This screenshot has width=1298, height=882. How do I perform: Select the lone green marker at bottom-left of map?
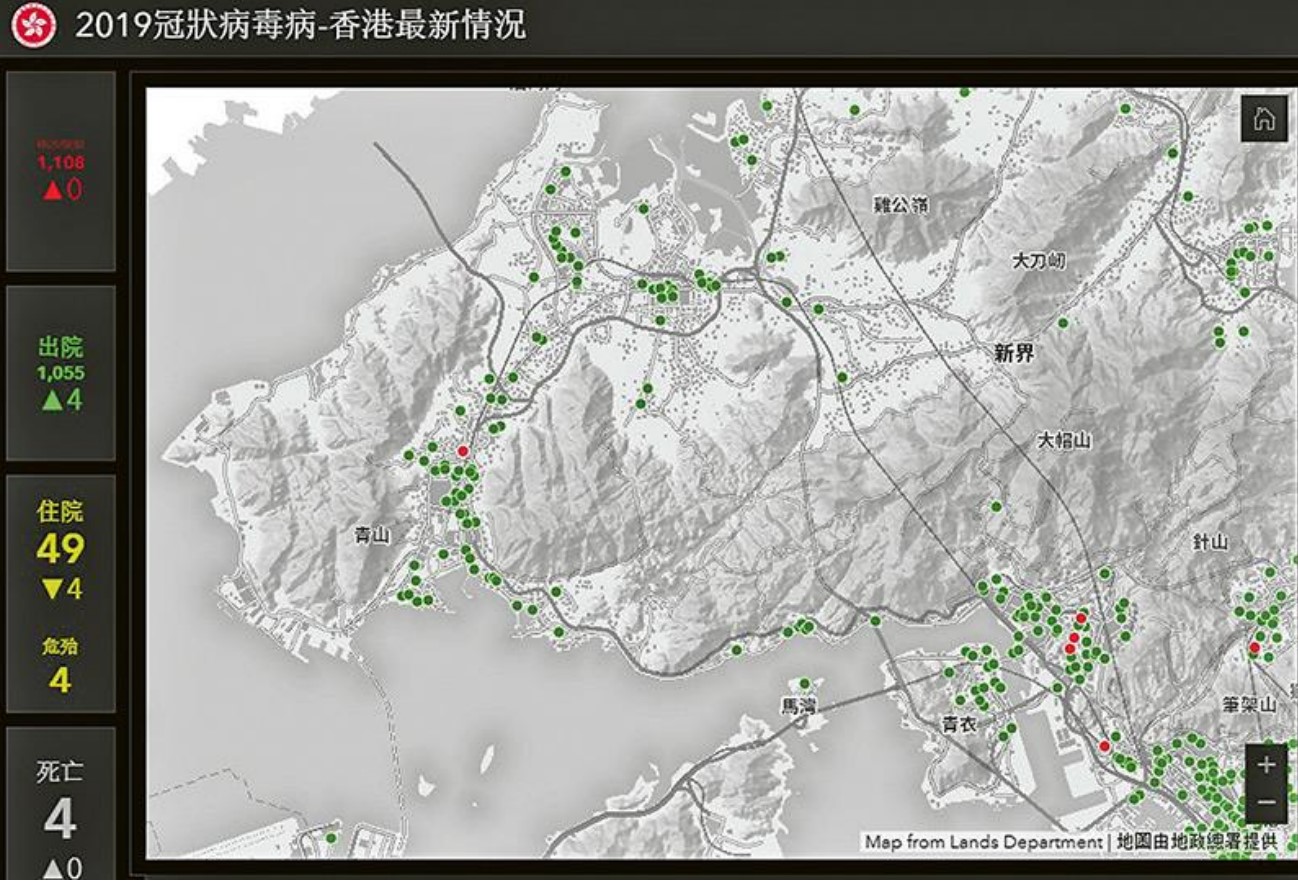pyautogui.click(x=331, y=838)
